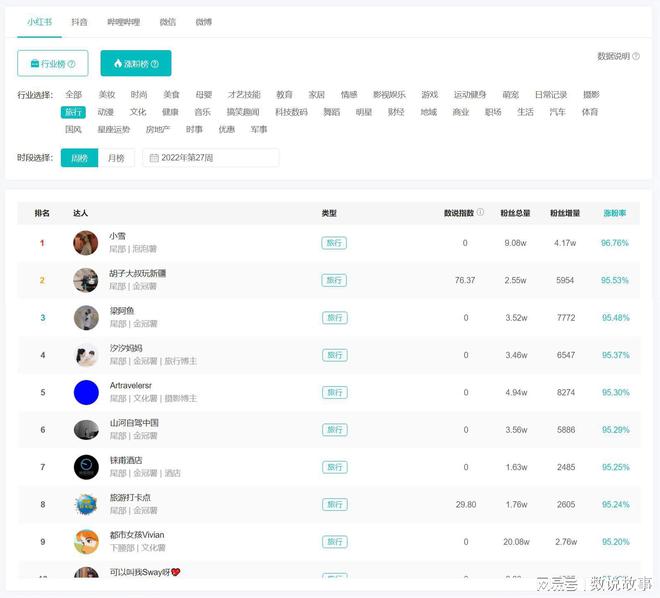Click the name Artravelersr
Viewport: 660px width, 598px height.
point(130,385)
